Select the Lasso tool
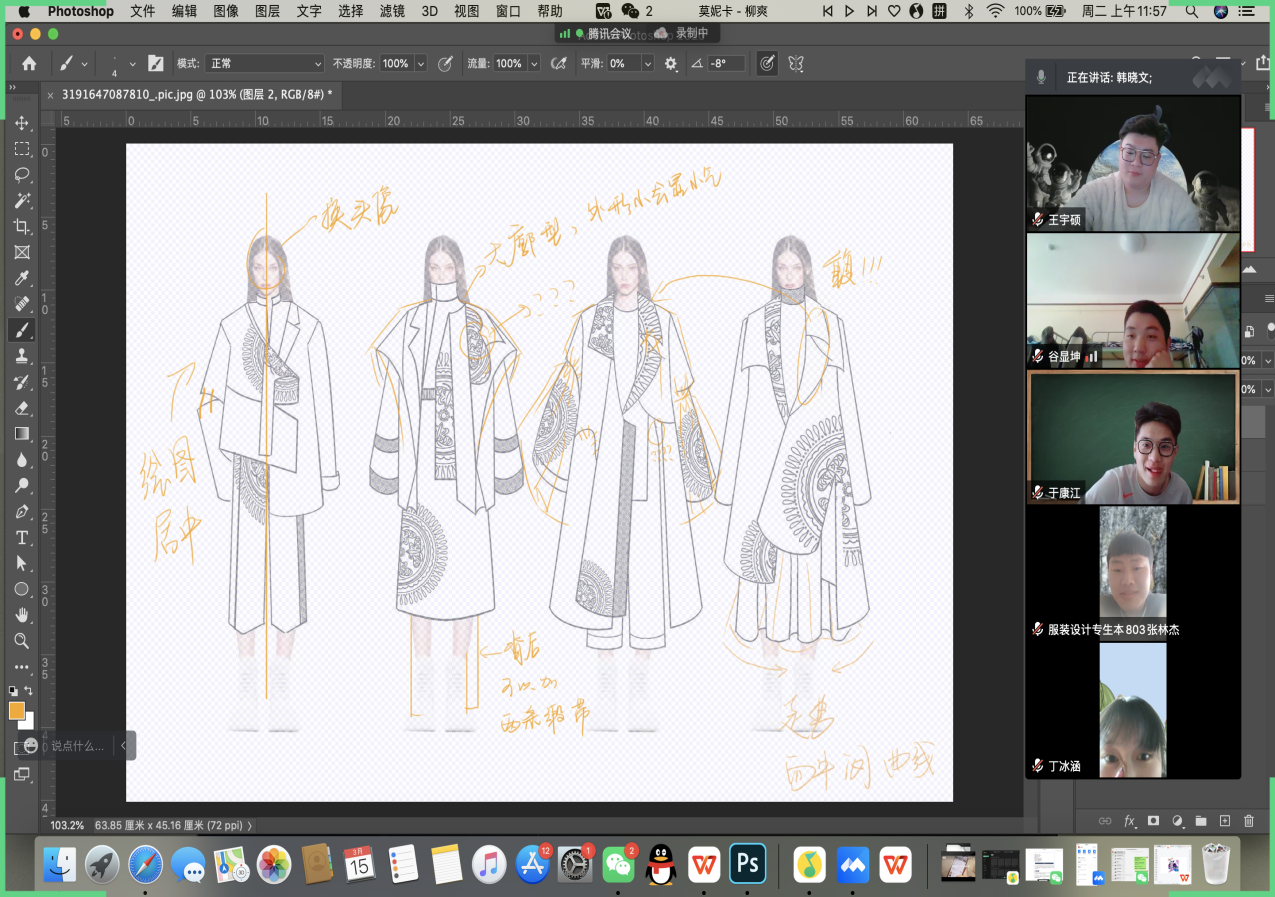 pos(22,175)
